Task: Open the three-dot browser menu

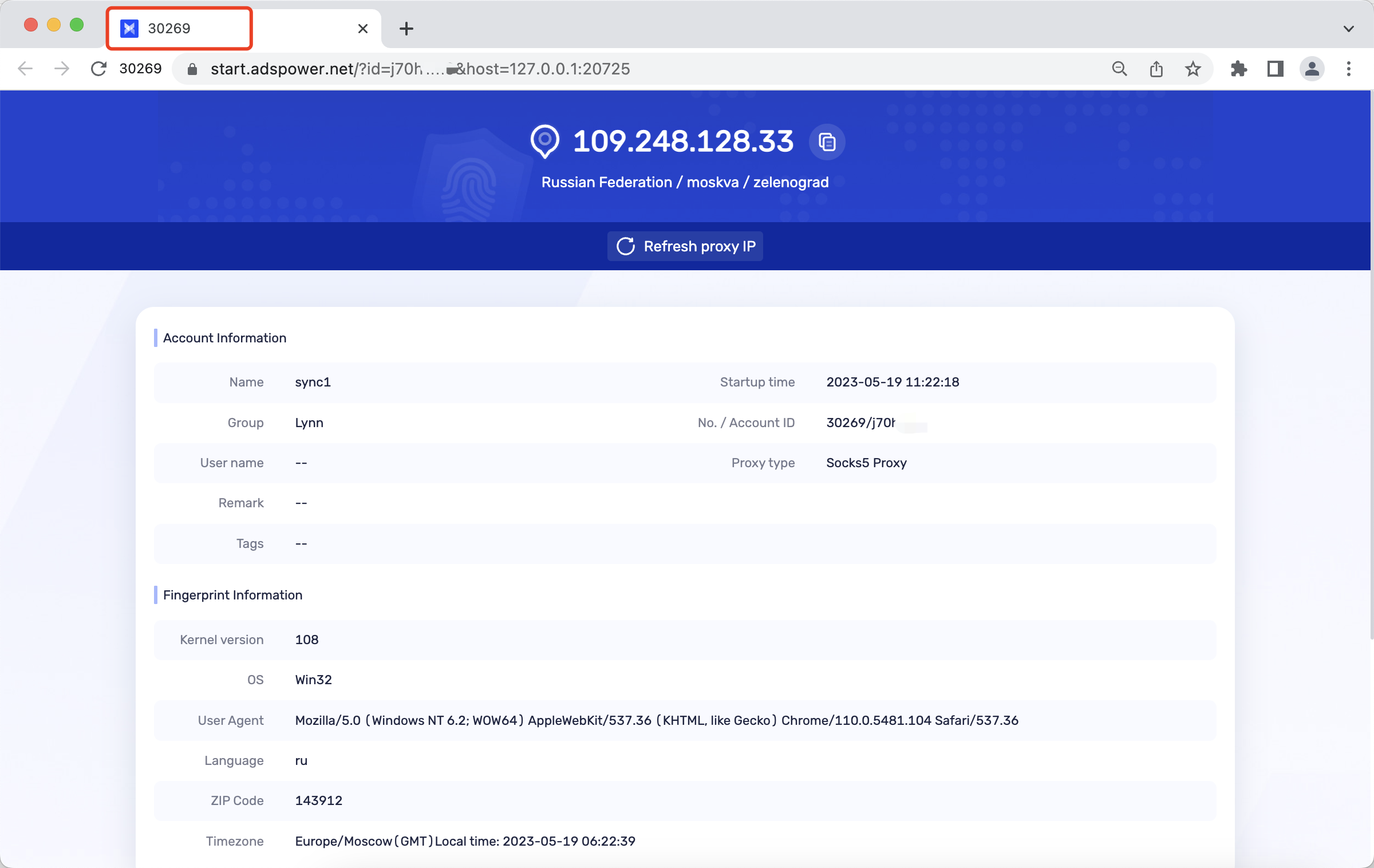Action: click(1349, 69)
